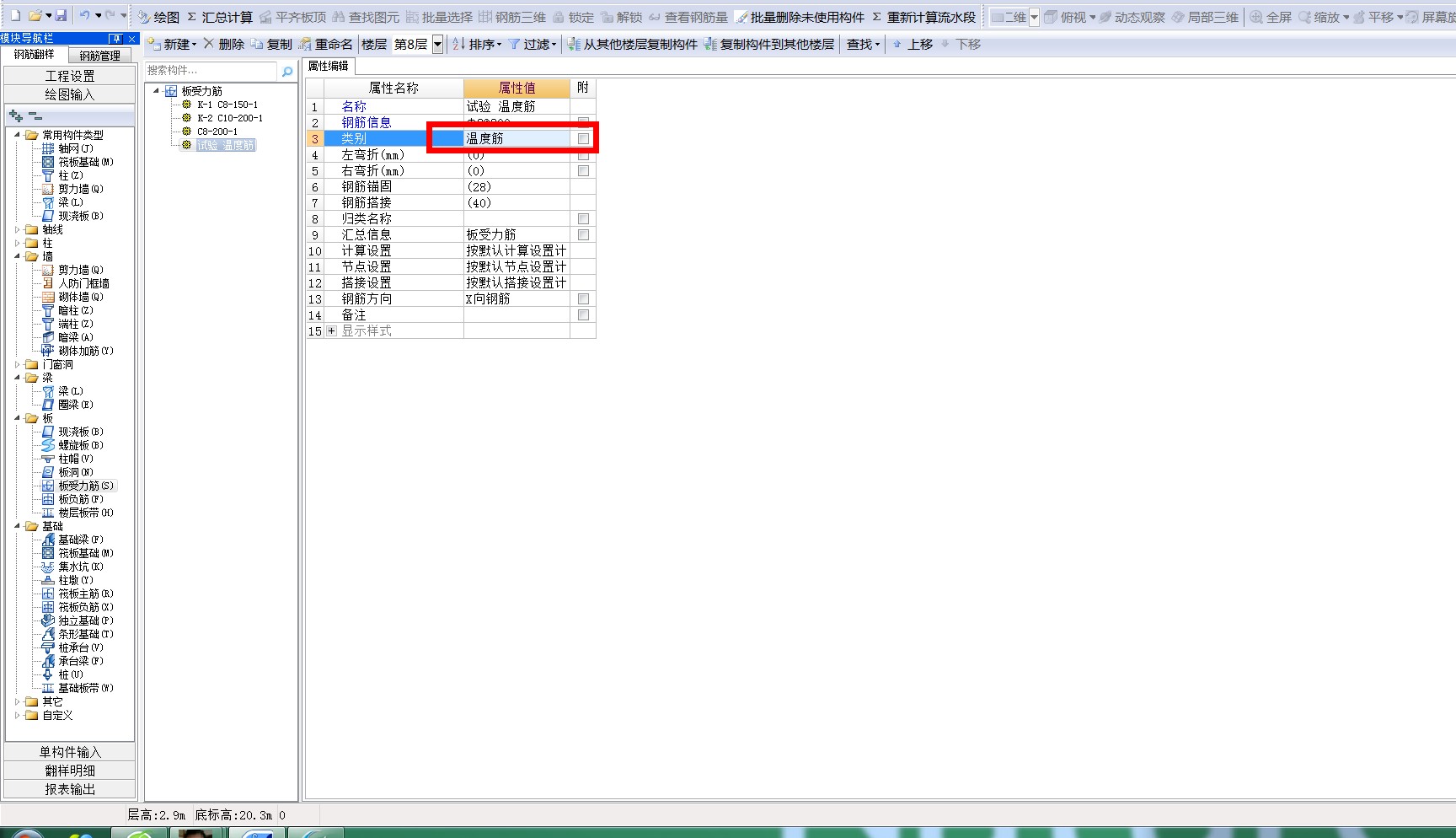This screenshot has width=1456, height=838.
Task: Click the search magnifier icon
Action: (287, 72)
